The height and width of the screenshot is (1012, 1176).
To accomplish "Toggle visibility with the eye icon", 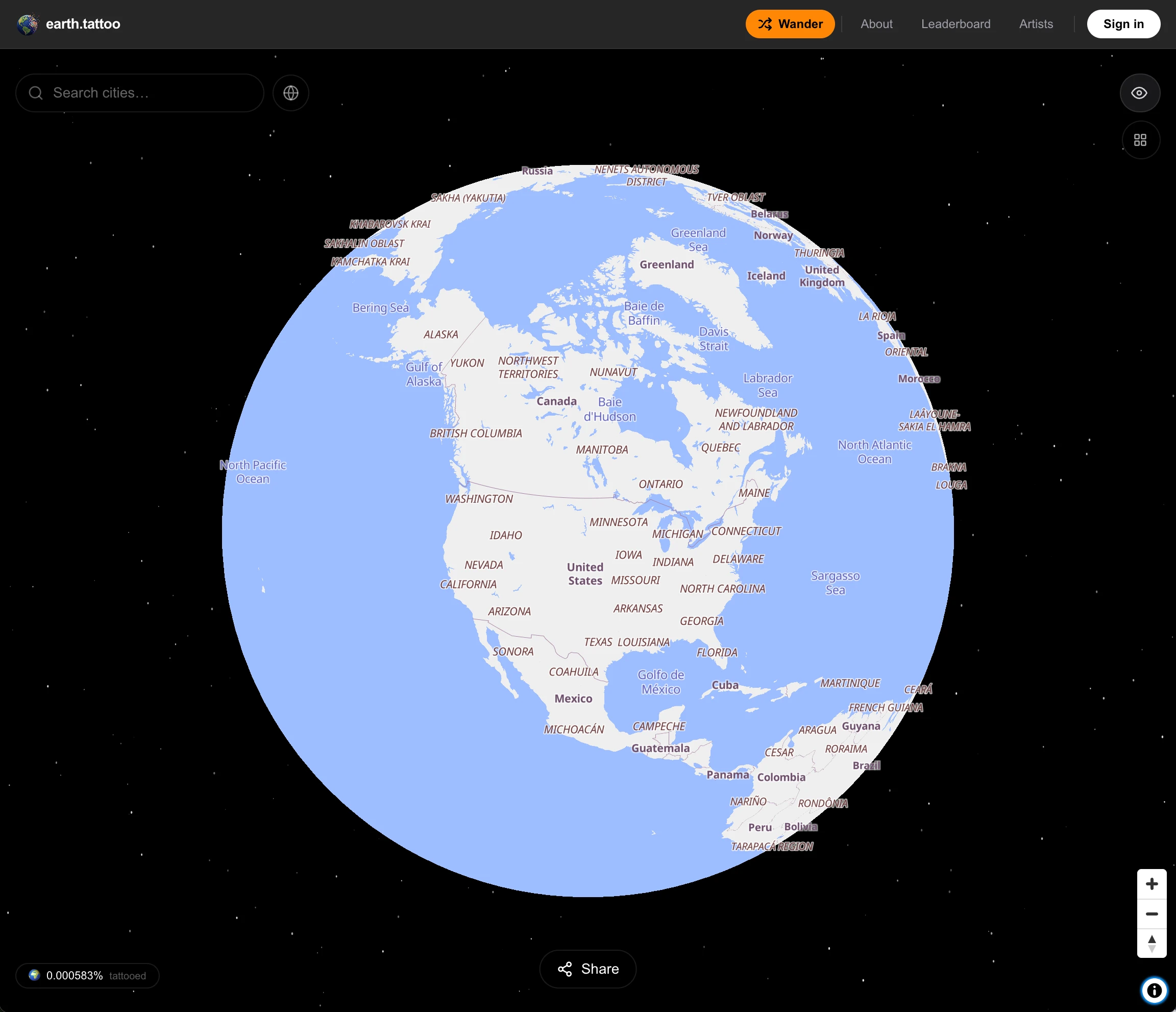I will click(x=1139, y=92).
